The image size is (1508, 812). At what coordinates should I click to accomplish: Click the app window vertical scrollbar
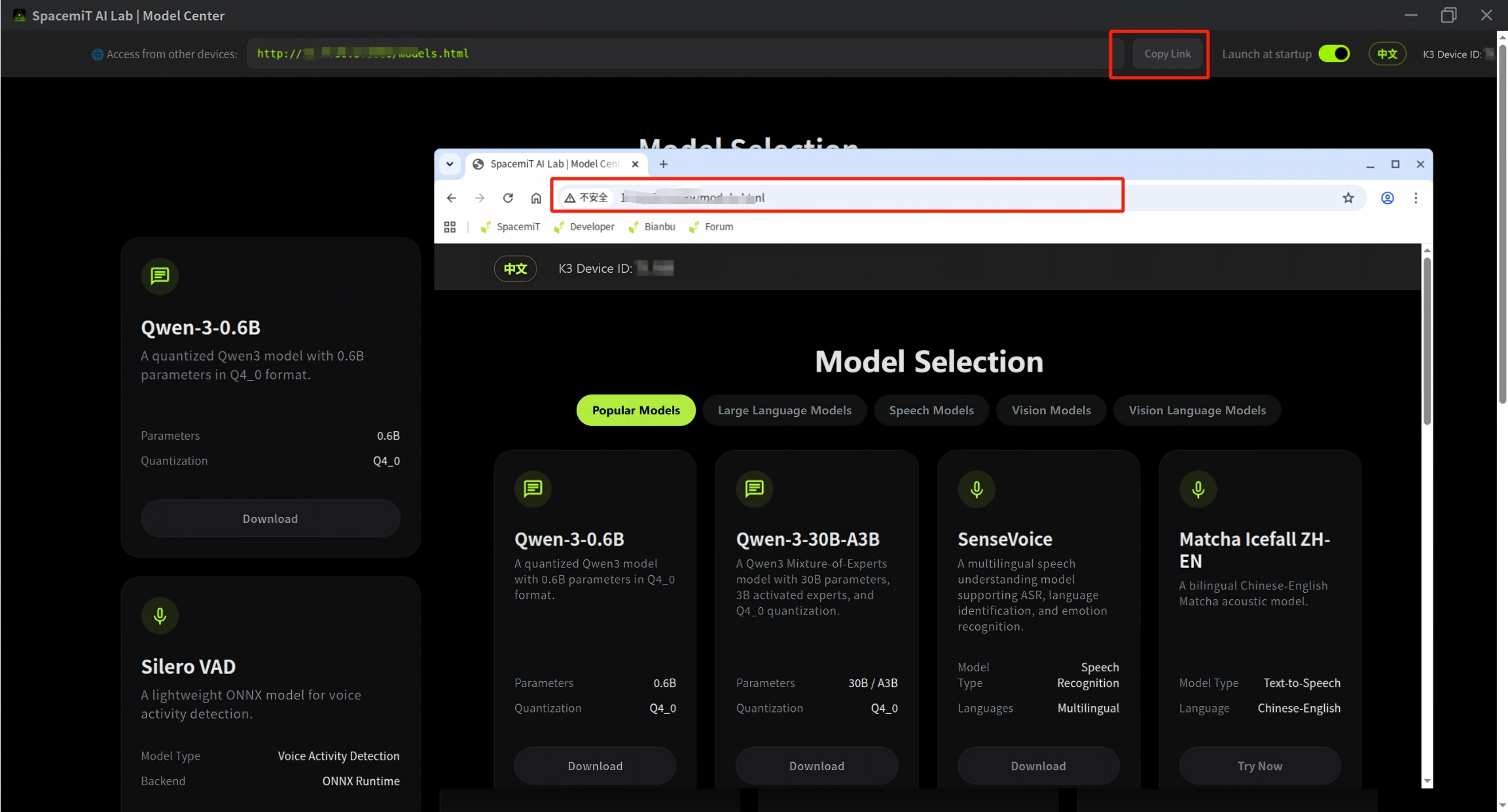point(1502,223)
